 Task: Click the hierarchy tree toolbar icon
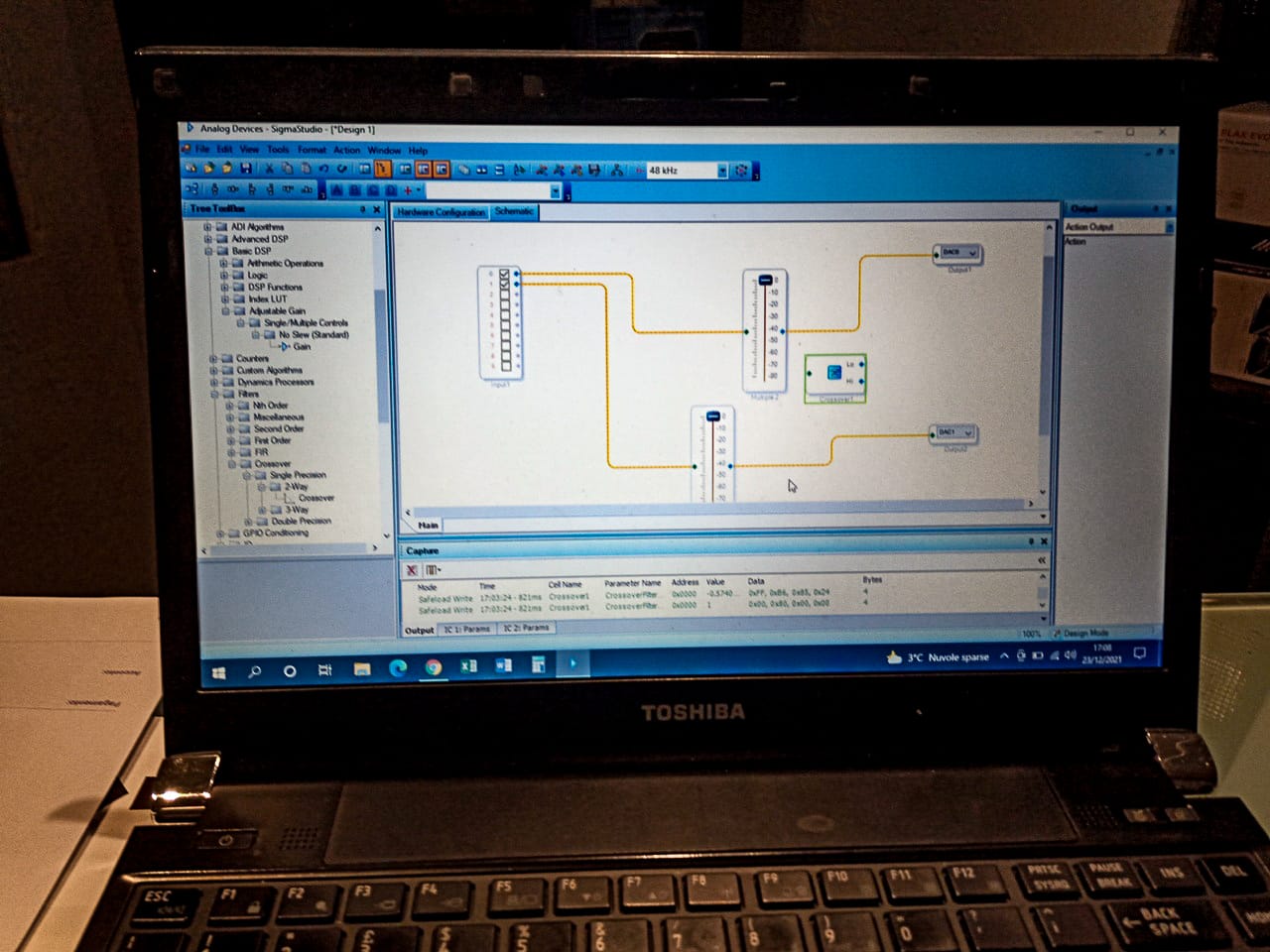coord(617,170)
